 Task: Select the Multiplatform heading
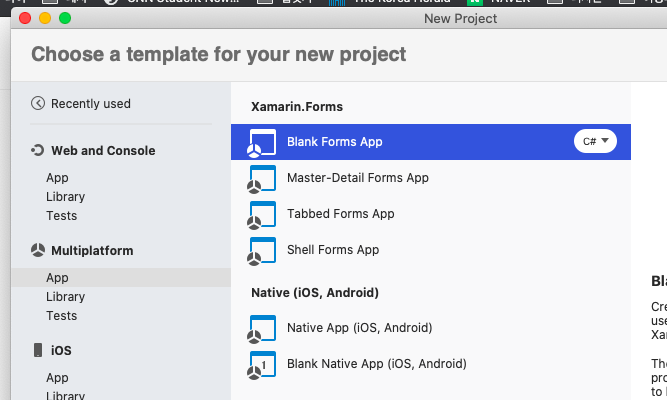click(92, 251)
